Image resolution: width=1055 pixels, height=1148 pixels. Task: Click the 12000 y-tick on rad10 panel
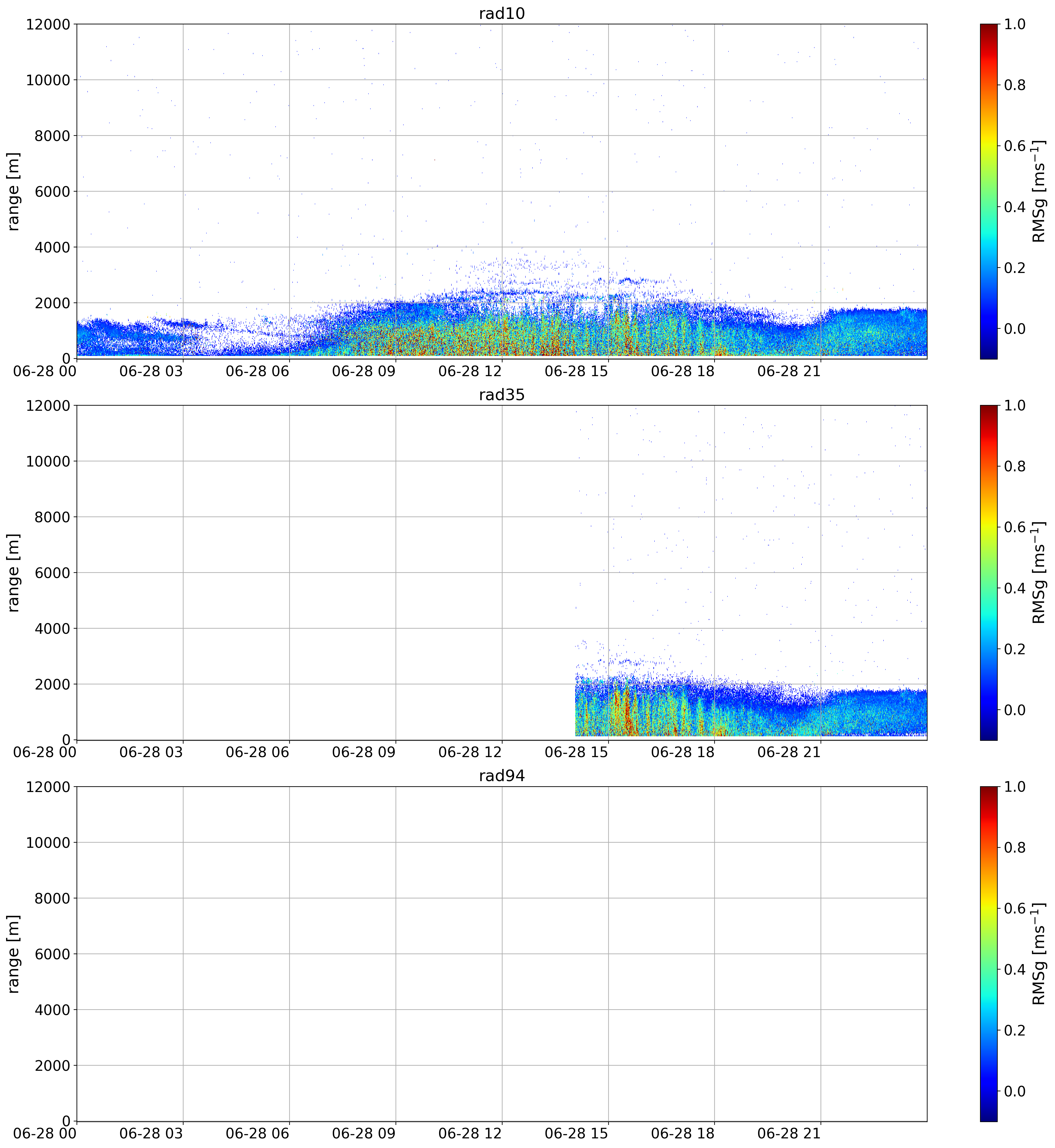(x=48, y=24)
